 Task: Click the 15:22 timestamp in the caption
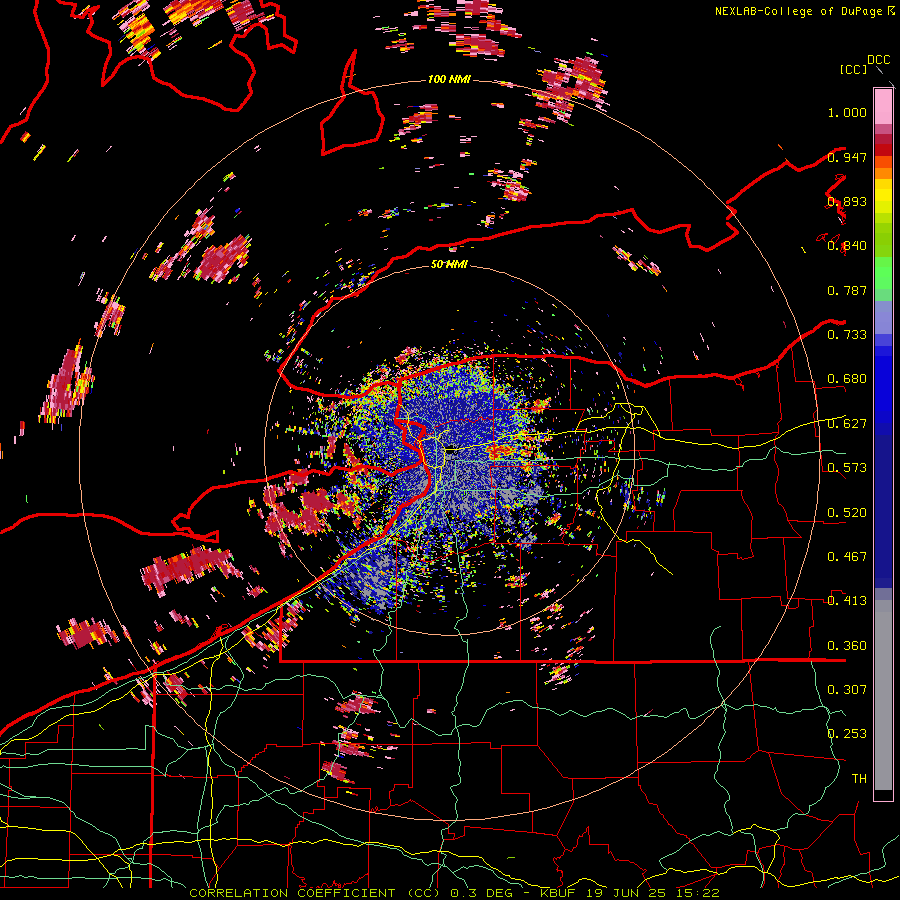tap(697, 893)
